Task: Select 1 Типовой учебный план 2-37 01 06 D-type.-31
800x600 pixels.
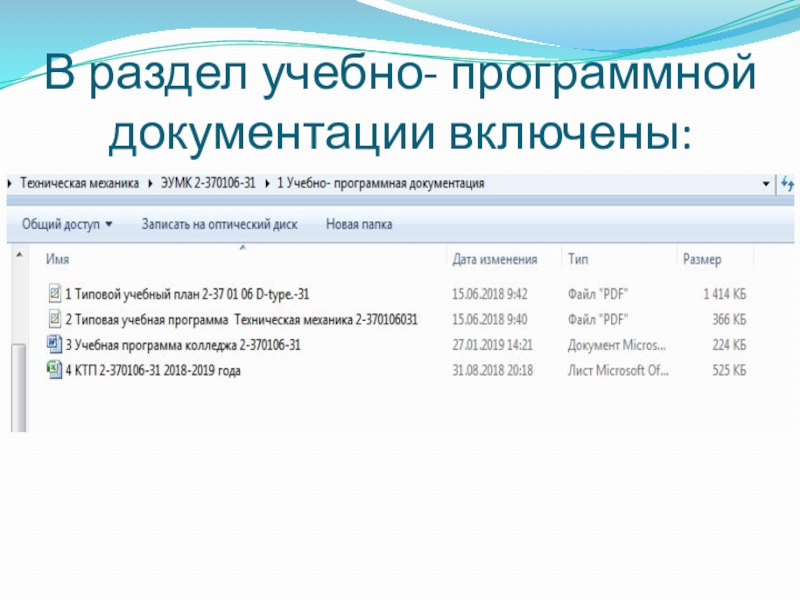Action: [187, 294]
